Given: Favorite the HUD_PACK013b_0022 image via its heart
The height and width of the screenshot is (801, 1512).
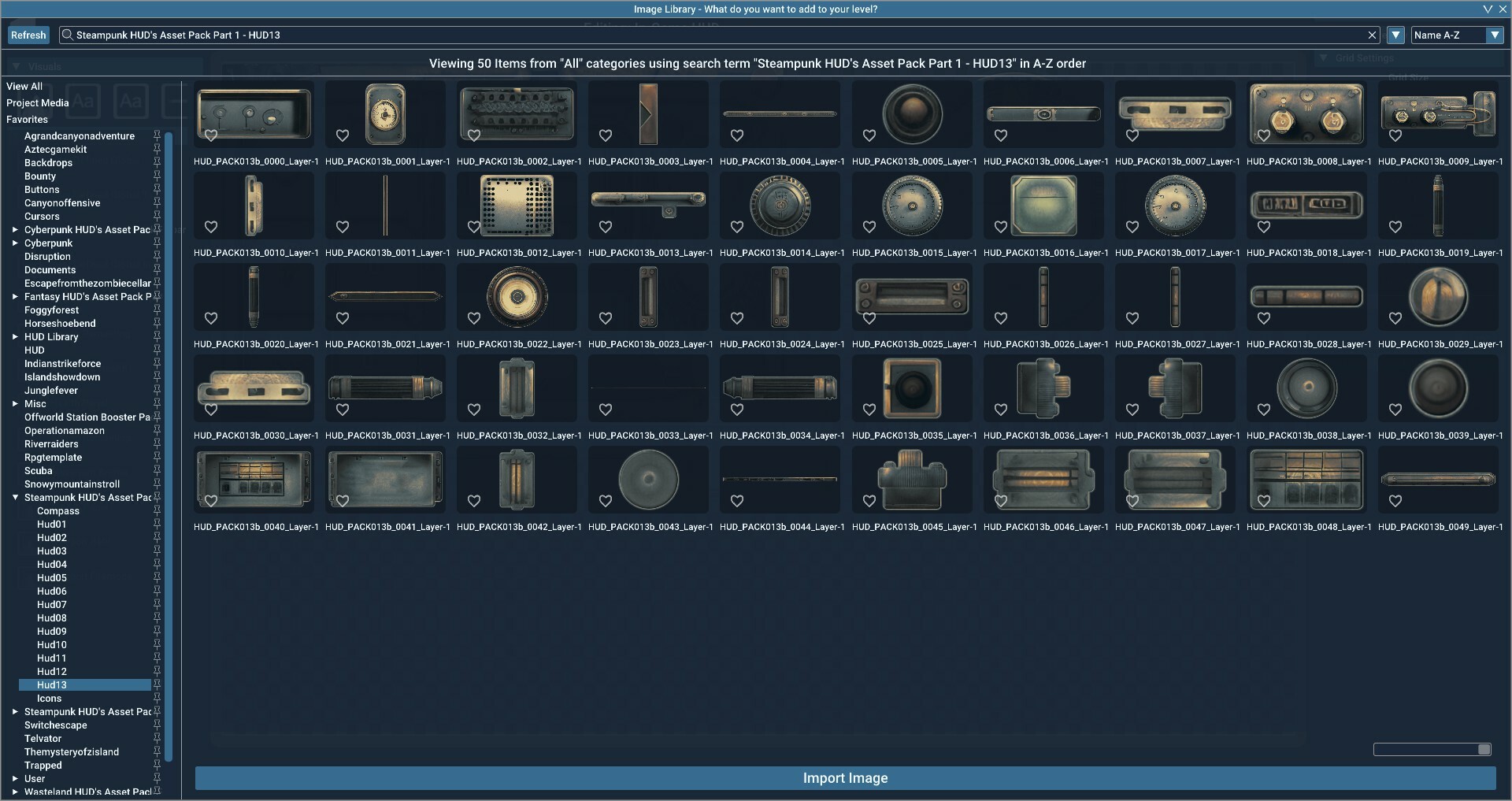Looking at the screenshot, I should click(473, 318).
